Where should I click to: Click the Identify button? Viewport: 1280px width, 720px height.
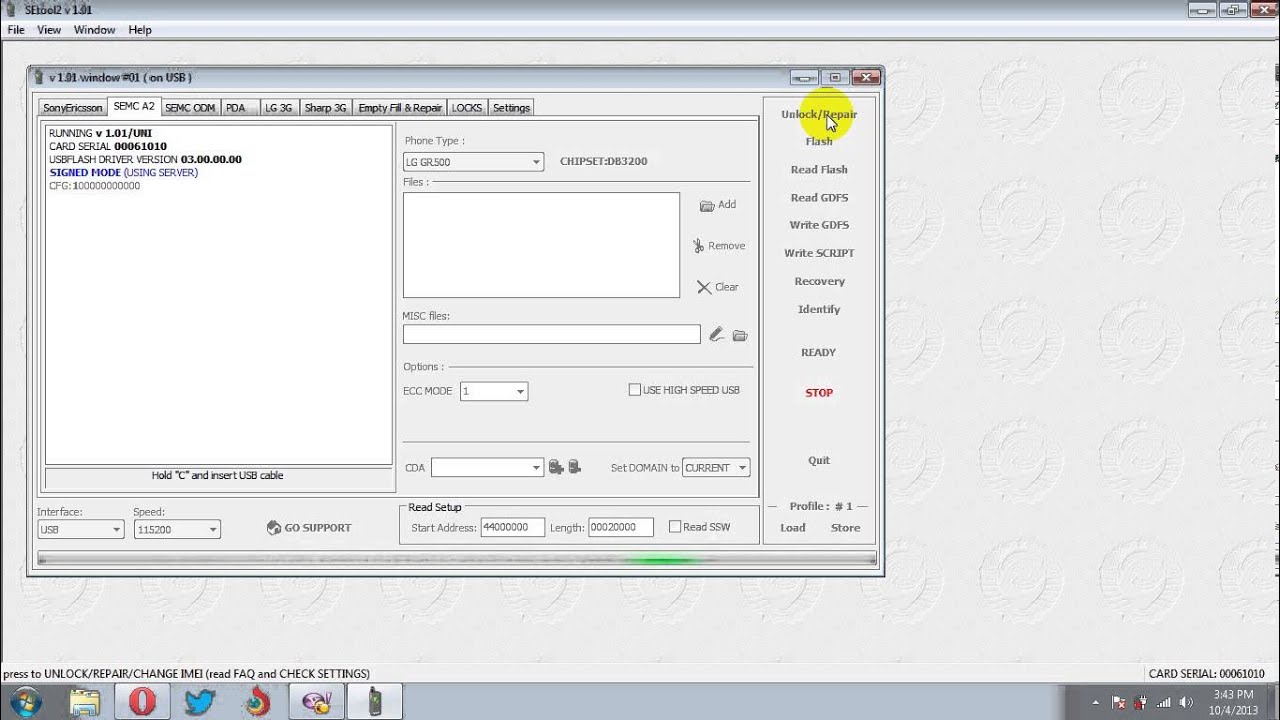click(x=819, y=309)
